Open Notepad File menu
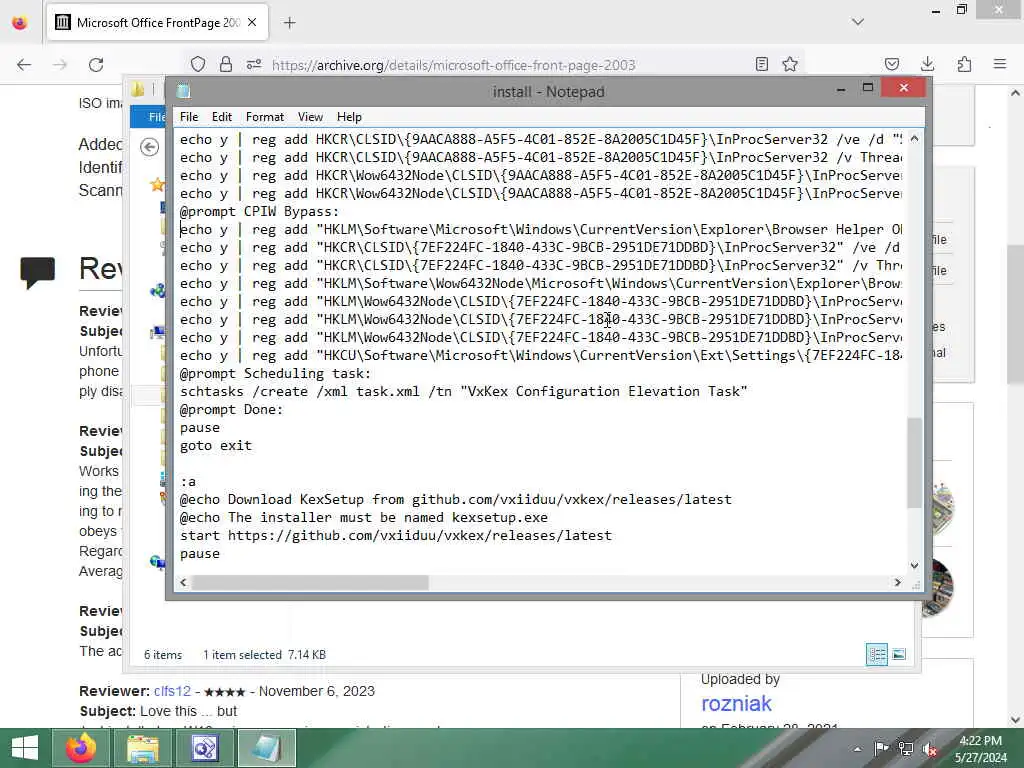The image size is (1024, 768). tap(189, 117)
